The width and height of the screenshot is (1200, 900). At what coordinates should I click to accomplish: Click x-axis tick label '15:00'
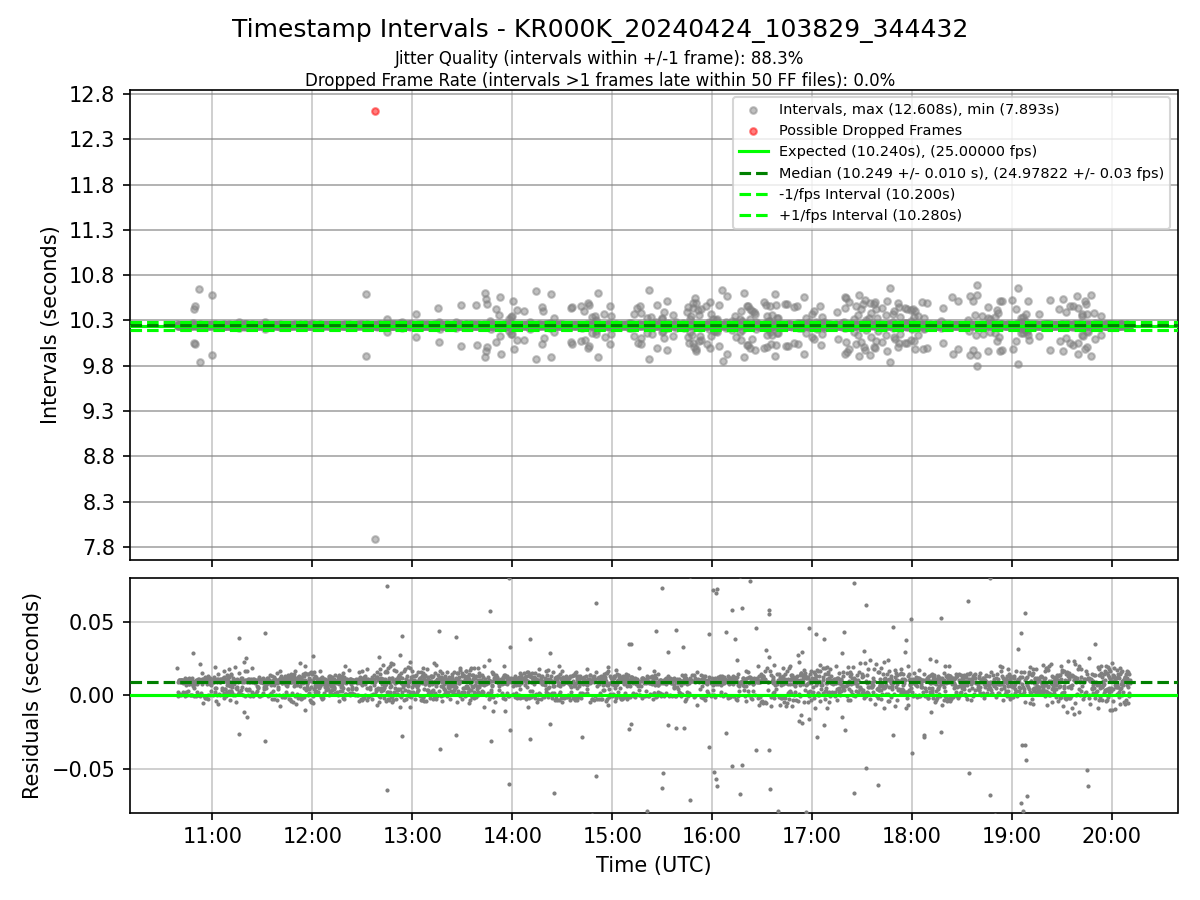[612, 834]
